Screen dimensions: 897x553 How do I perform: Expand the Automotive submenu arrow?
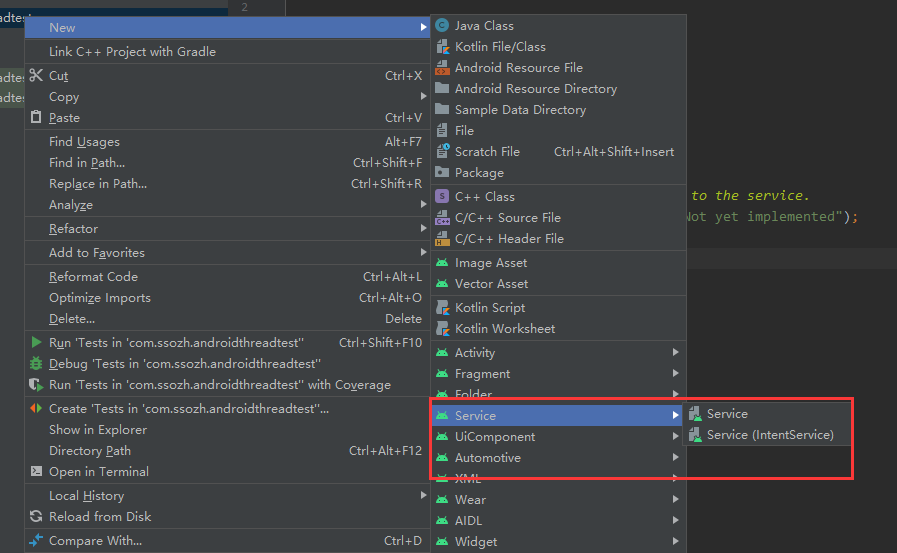click(676, 457)
